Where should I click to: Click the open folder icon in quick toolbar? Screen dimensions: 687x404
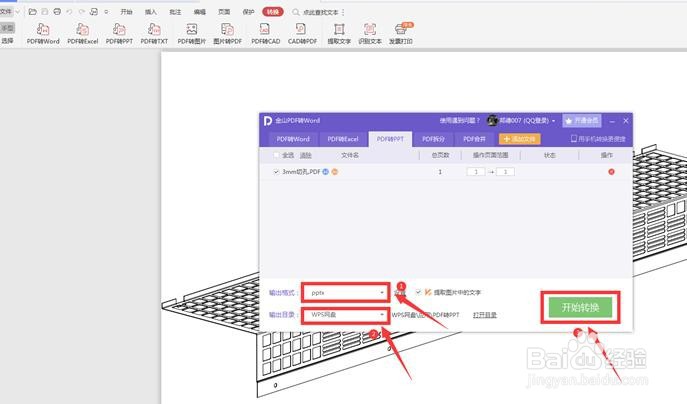click(x=32, y=12)
